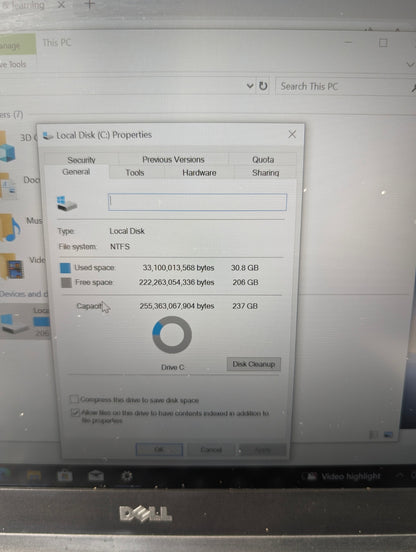Screen dimensions: 416x552
Task: Click the NTFS file system value
Action: [x=120, y=247]
